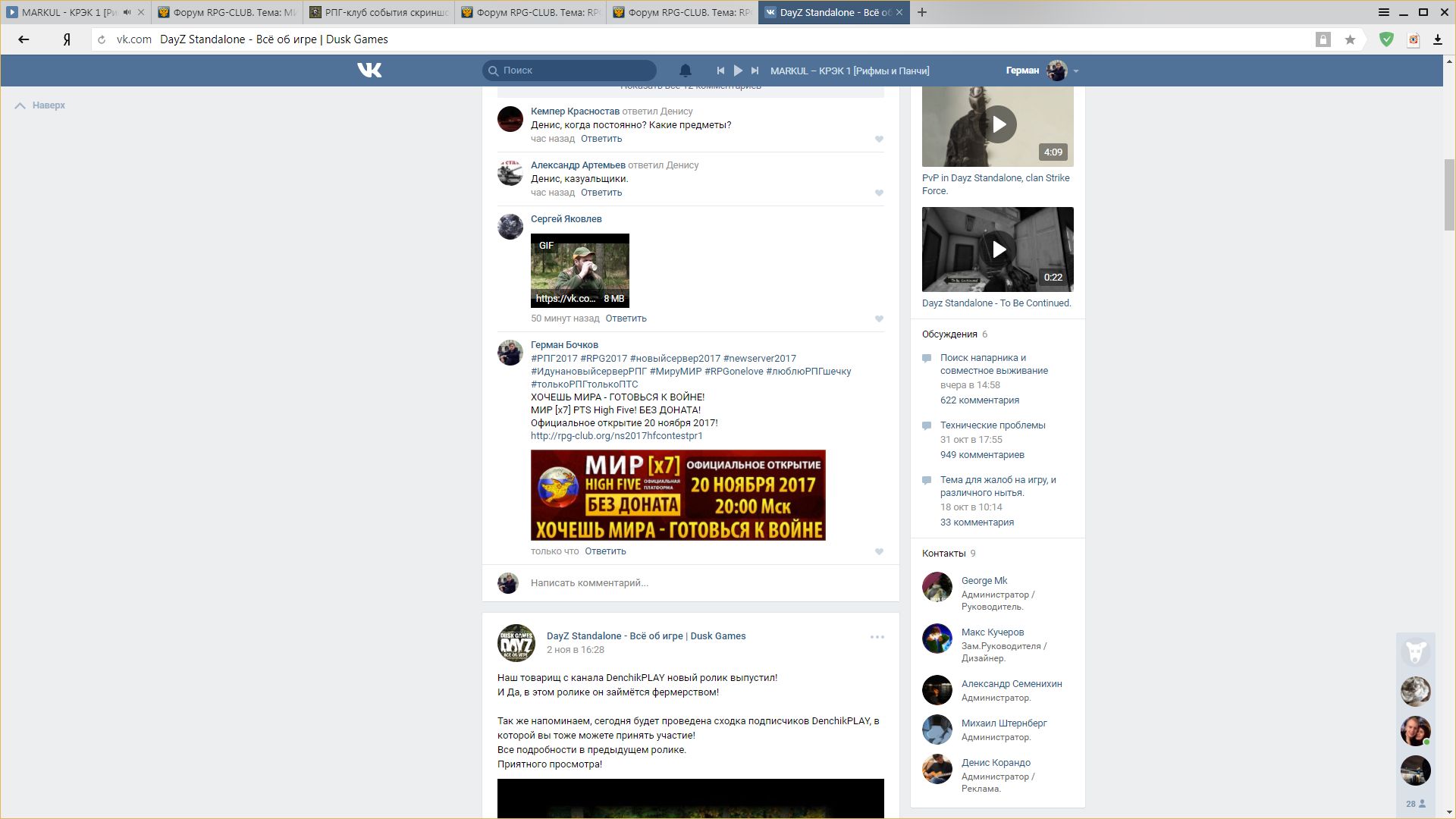Screen dimensions: 1456x819
Task: Click the browser bookmark star icon
Action: pos(1350,39)
